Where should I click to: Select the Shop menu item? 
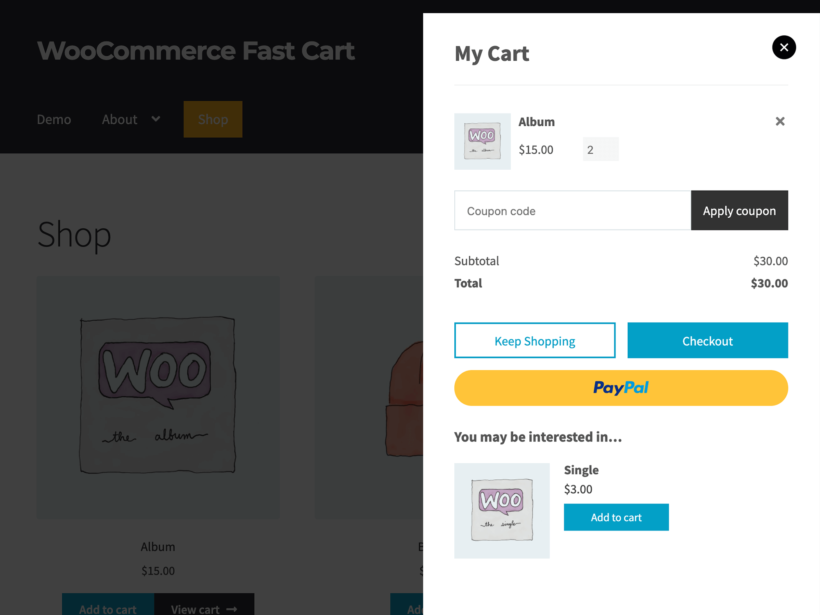[213, 119]
